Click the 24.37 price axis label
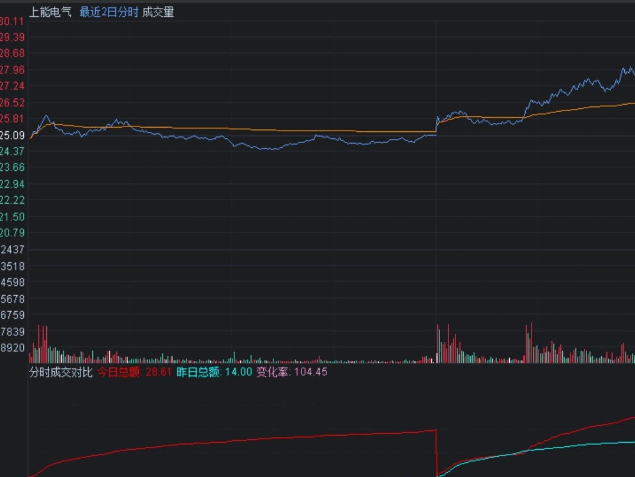The image size is (635, 477). coord(12,151)
